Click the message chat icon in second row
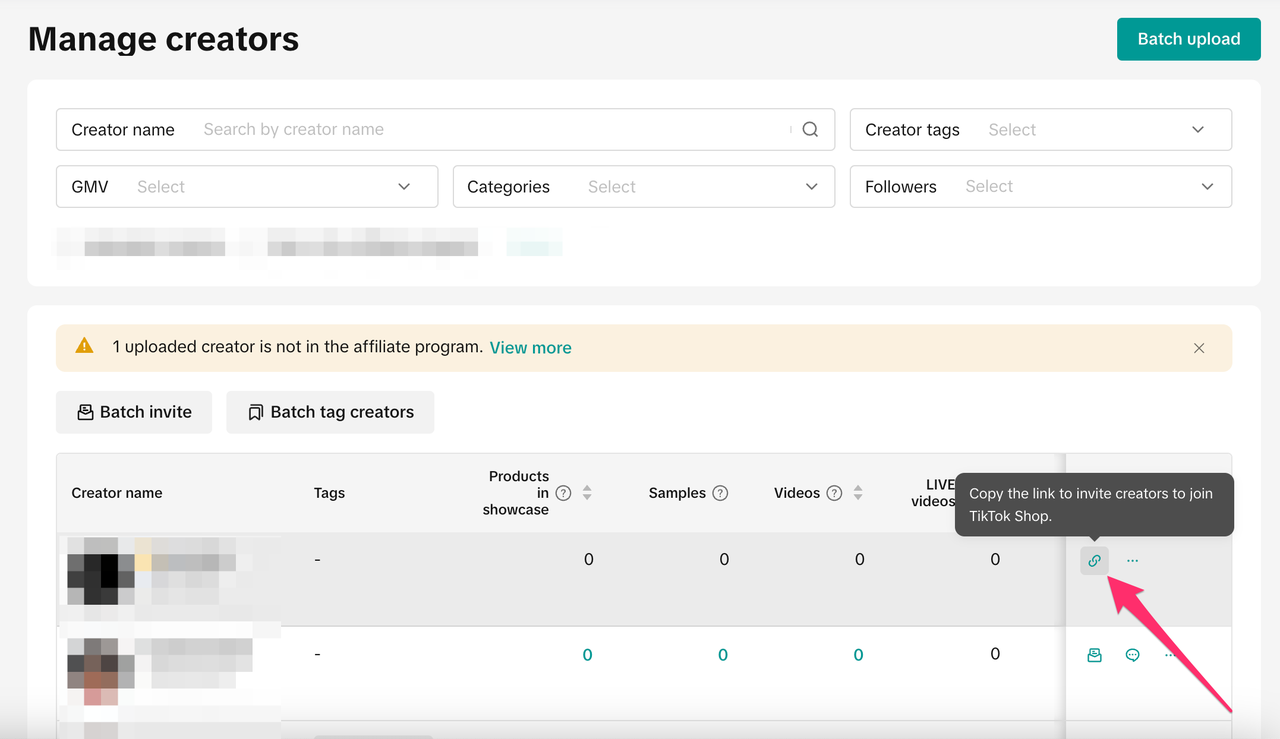Screen dimensions: 1280x739 coord(1132,655)
